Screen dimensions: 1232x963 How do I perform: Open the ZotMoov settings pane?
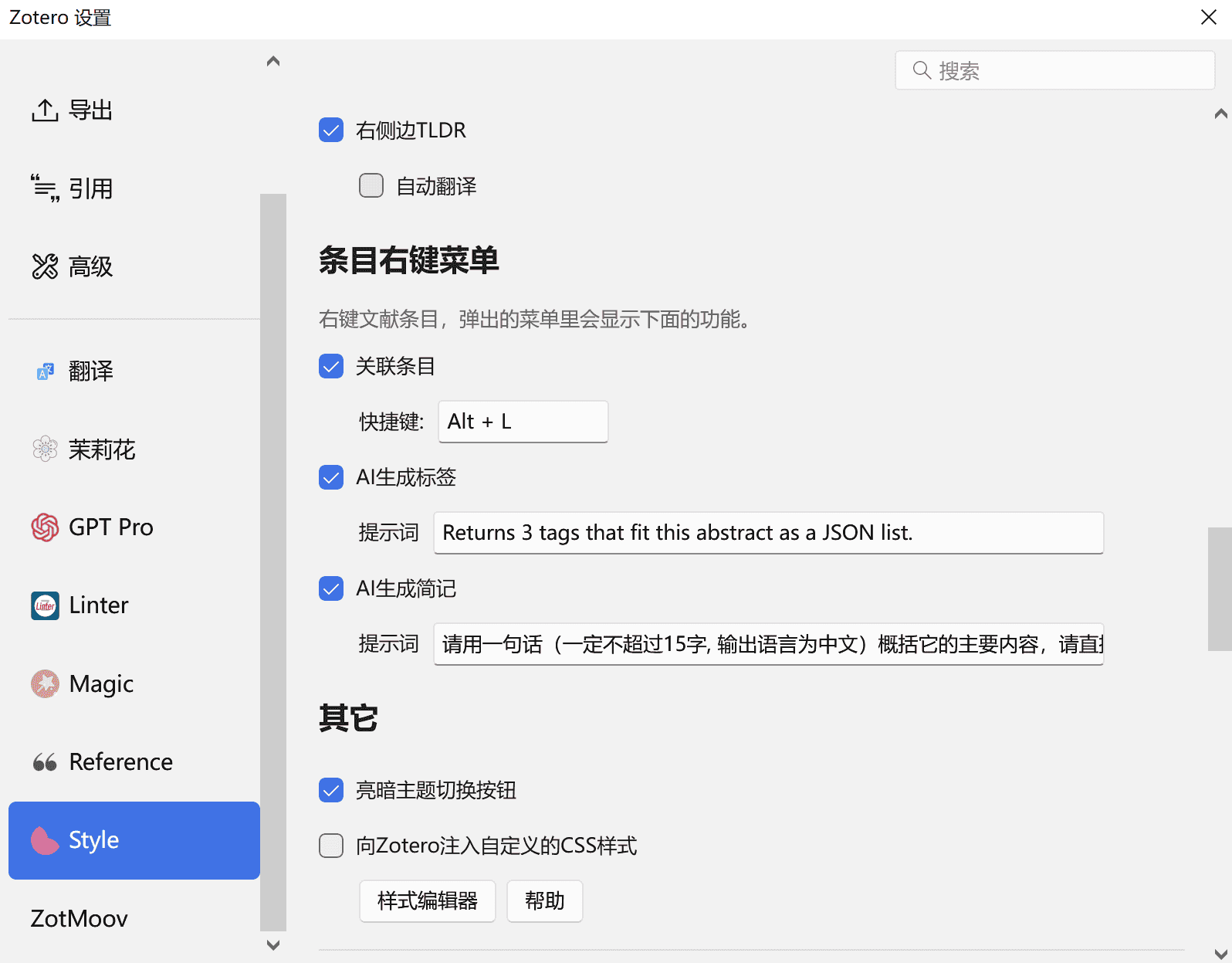point(134,919)
